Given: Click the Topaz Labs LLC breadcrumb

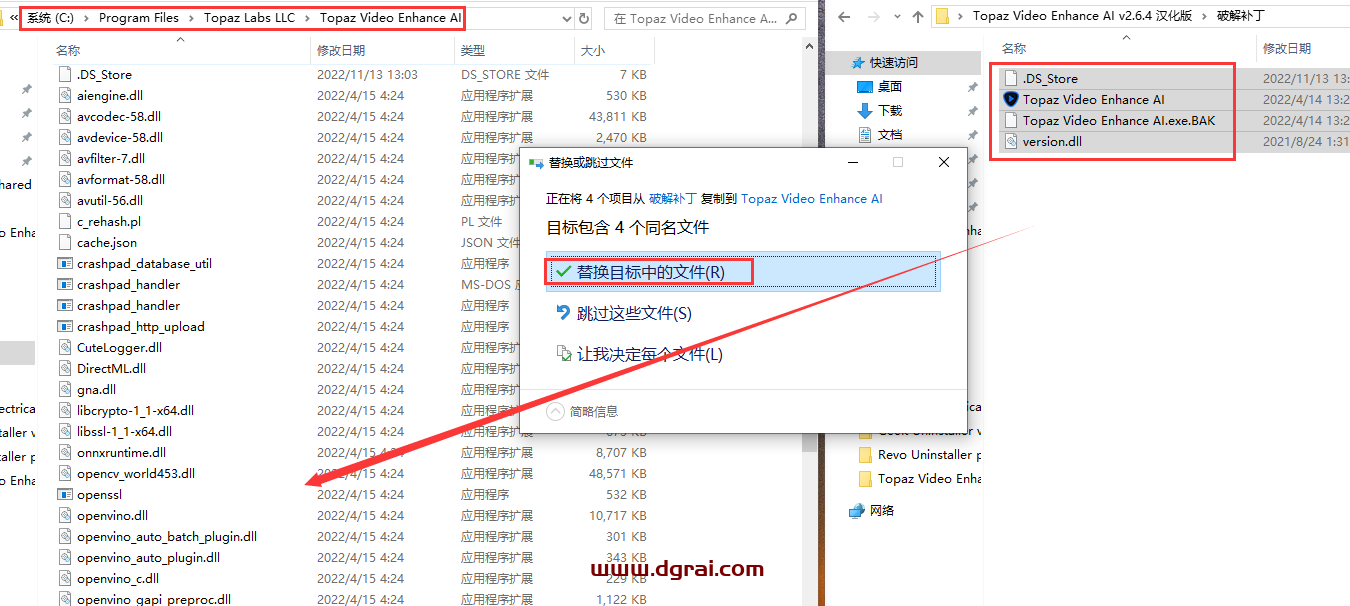Looking at the screenshot, I should click(x=250, y=18).
